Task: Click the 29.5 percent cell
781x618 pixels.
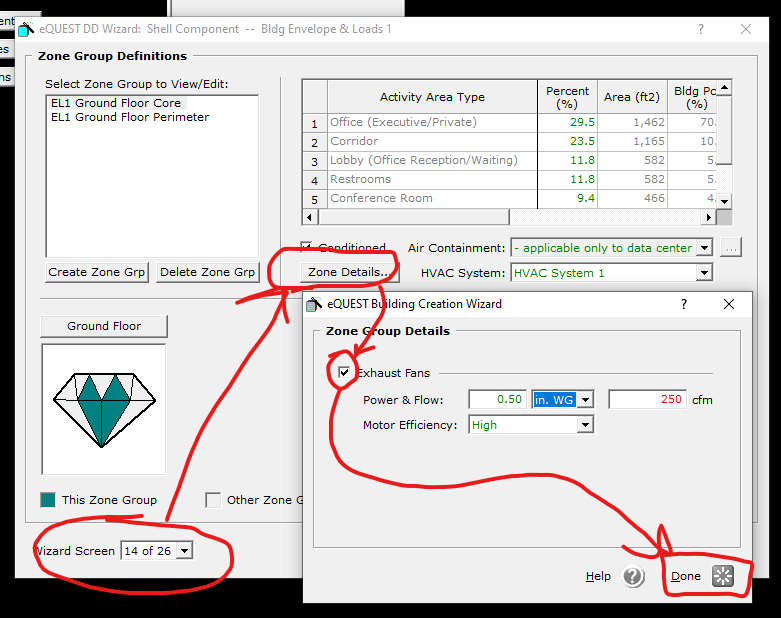Action: tap(567, 123)
